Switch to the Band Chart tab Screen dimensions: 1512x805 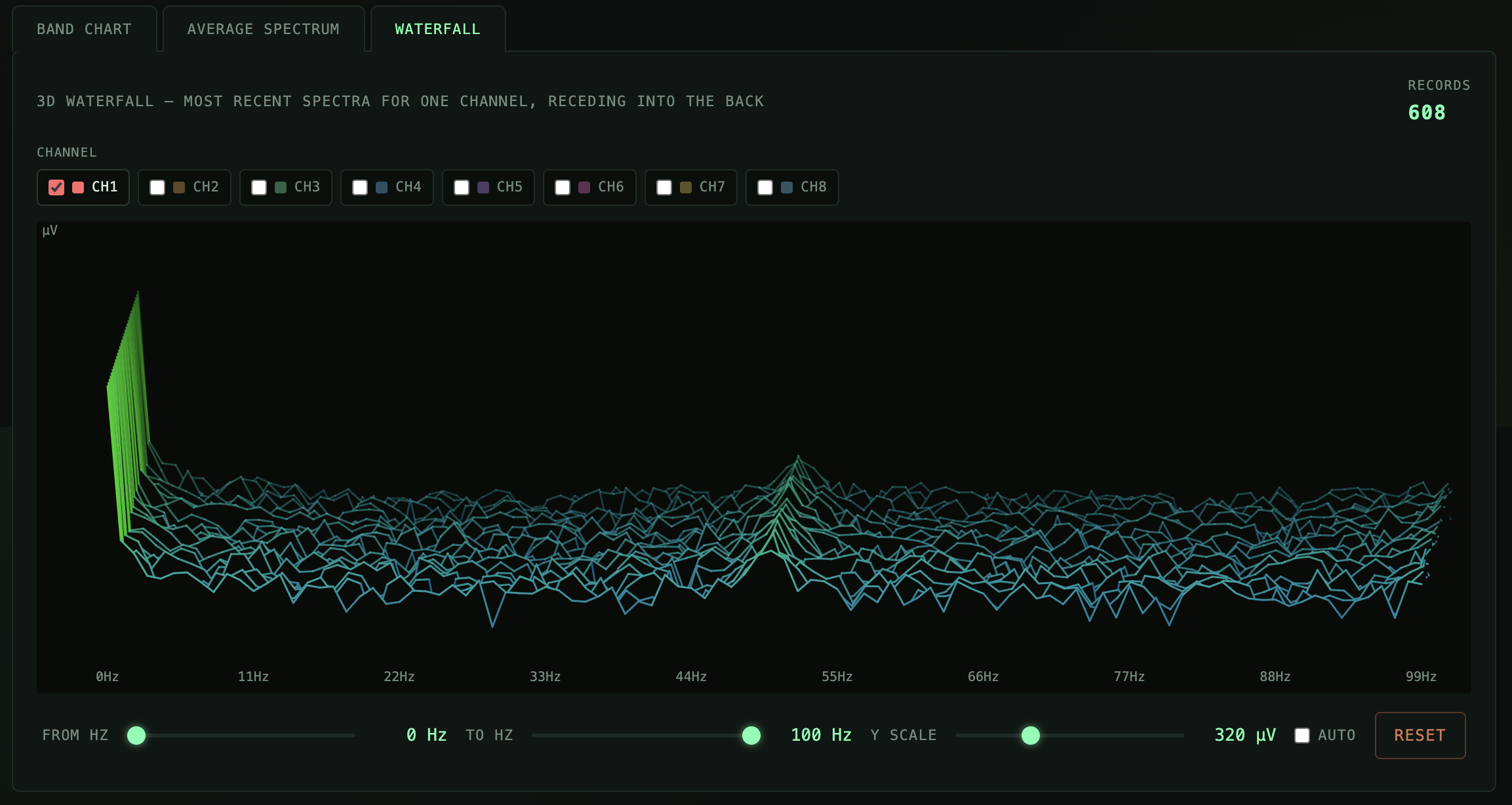tap(85, 29)
